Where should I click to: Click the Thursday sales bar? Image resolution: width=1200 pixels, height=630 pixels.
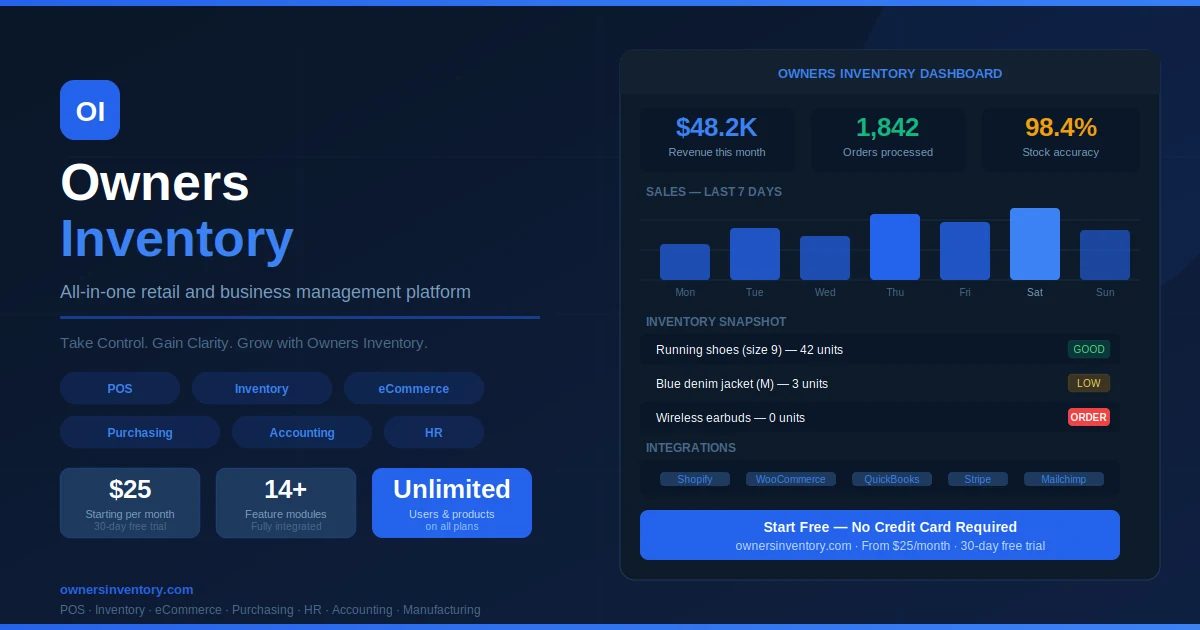click(x=895, y=247)
